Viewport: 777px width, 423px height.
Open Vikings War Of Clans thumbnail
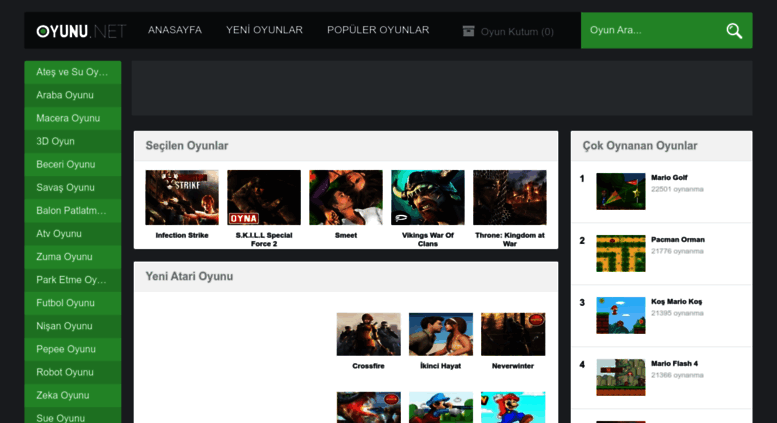click(x=428, y=197)
